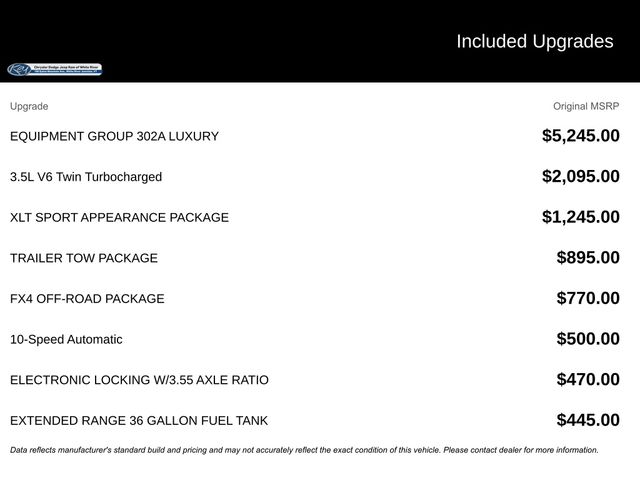Click the $1,245.00 price
Screen dimensions: 640x480
[x=580, y=217]
